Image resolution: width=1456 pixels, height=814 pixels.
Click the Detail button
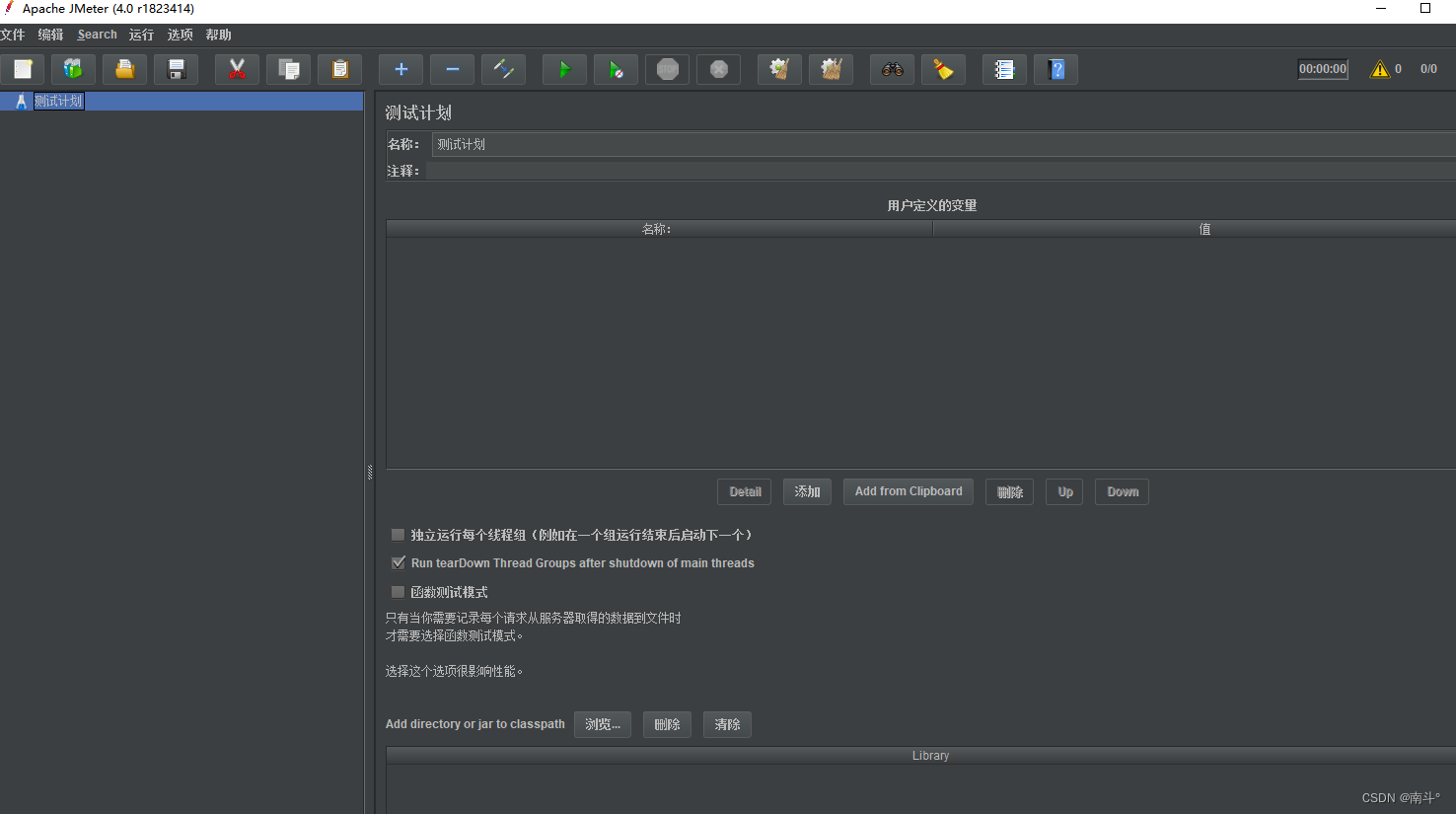click(745, 491)
